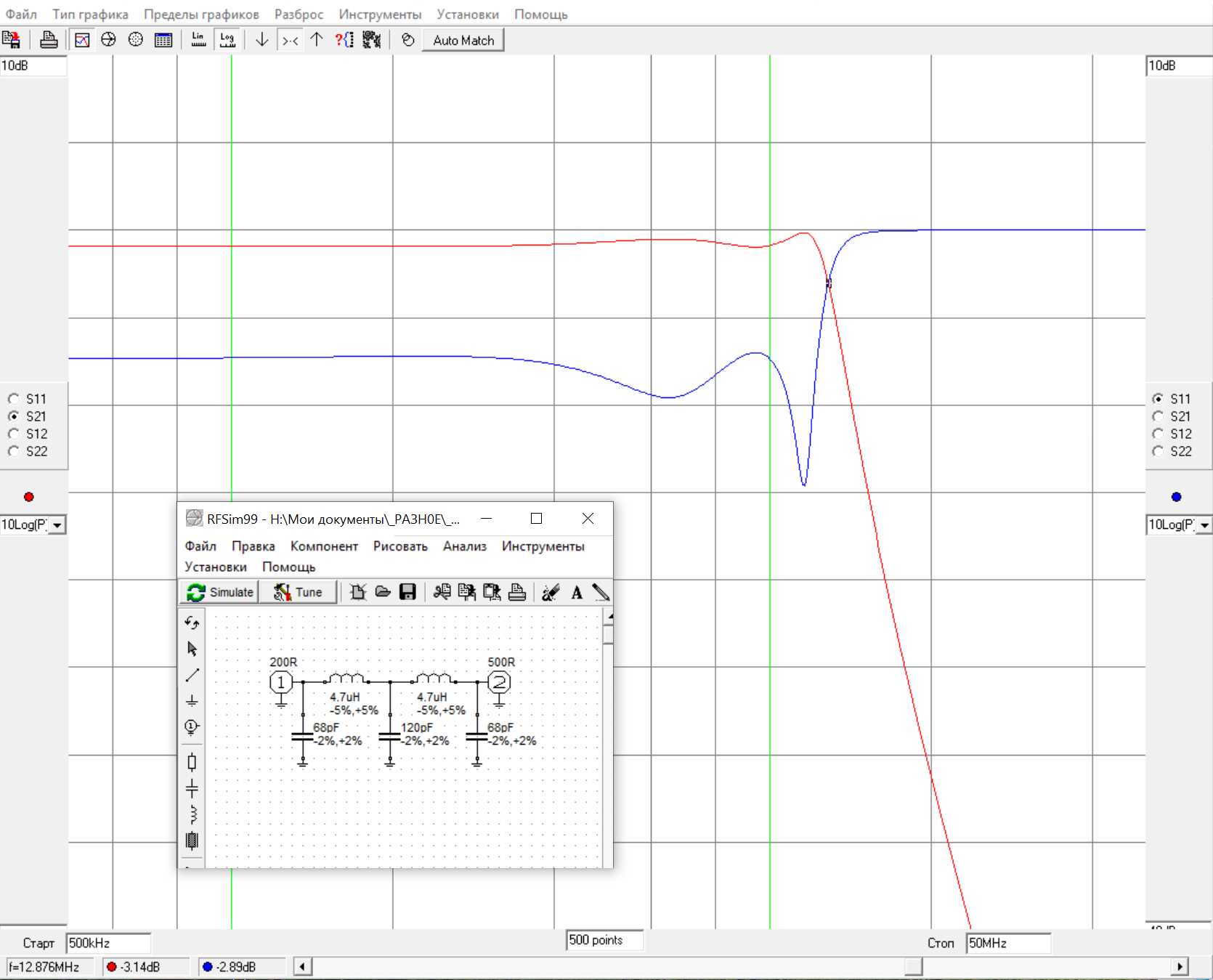Switch graph to Smith chart view
This screenshot has height=980, width=1213.
tap(108, 40)
